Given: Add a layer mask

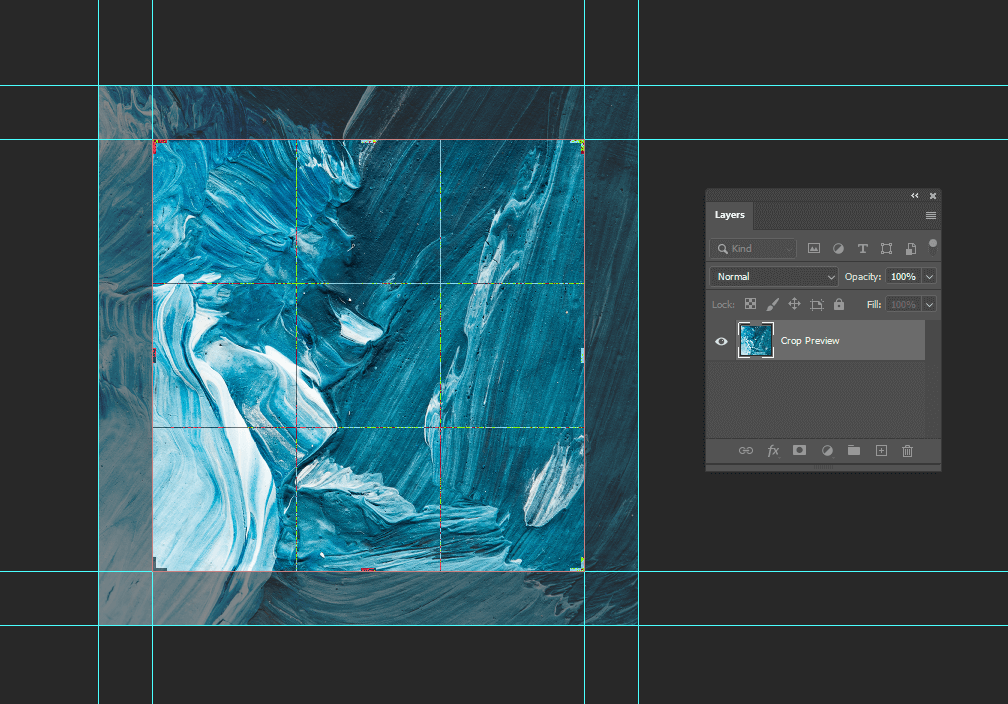Looking at the screenshot, I should (799, 450).
